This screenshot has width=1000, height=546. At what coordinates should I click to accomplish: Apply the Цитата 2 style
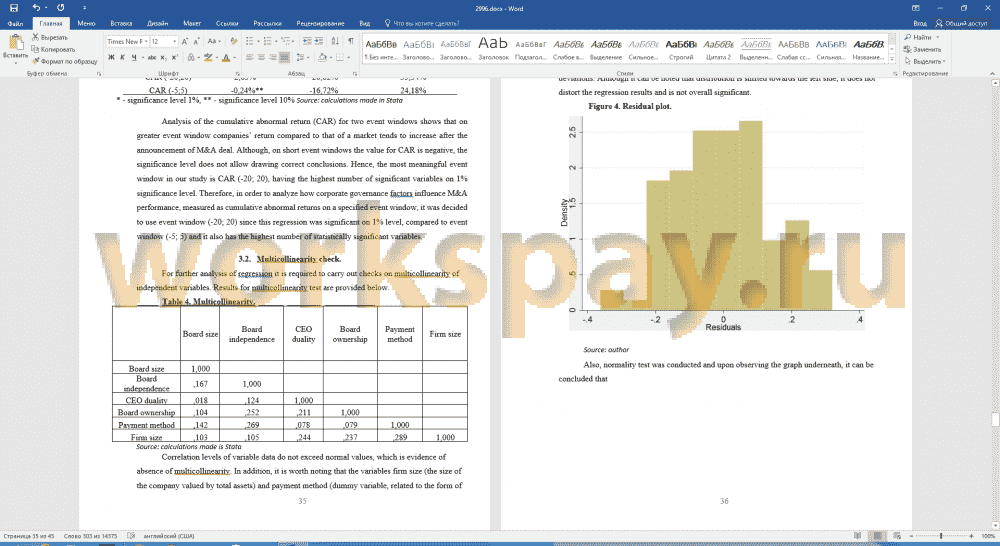pos(718,48)
